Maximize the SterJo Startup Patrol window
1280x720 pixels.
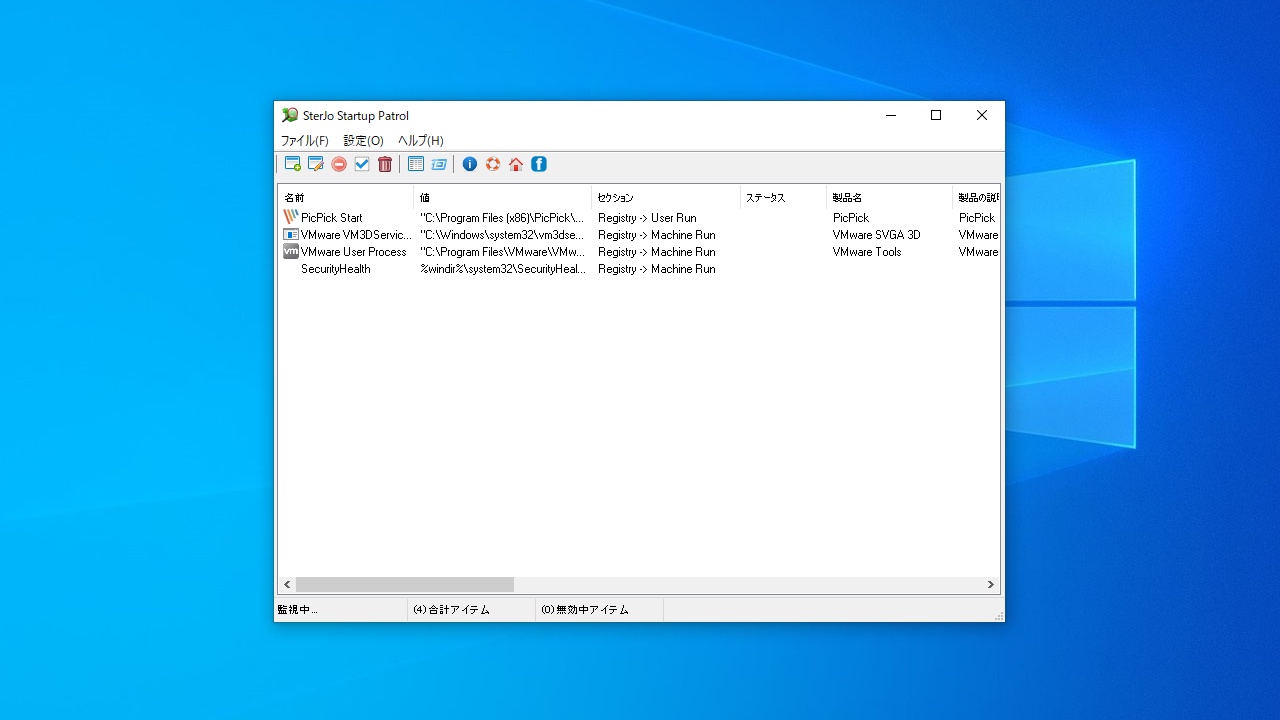point(936,115)
